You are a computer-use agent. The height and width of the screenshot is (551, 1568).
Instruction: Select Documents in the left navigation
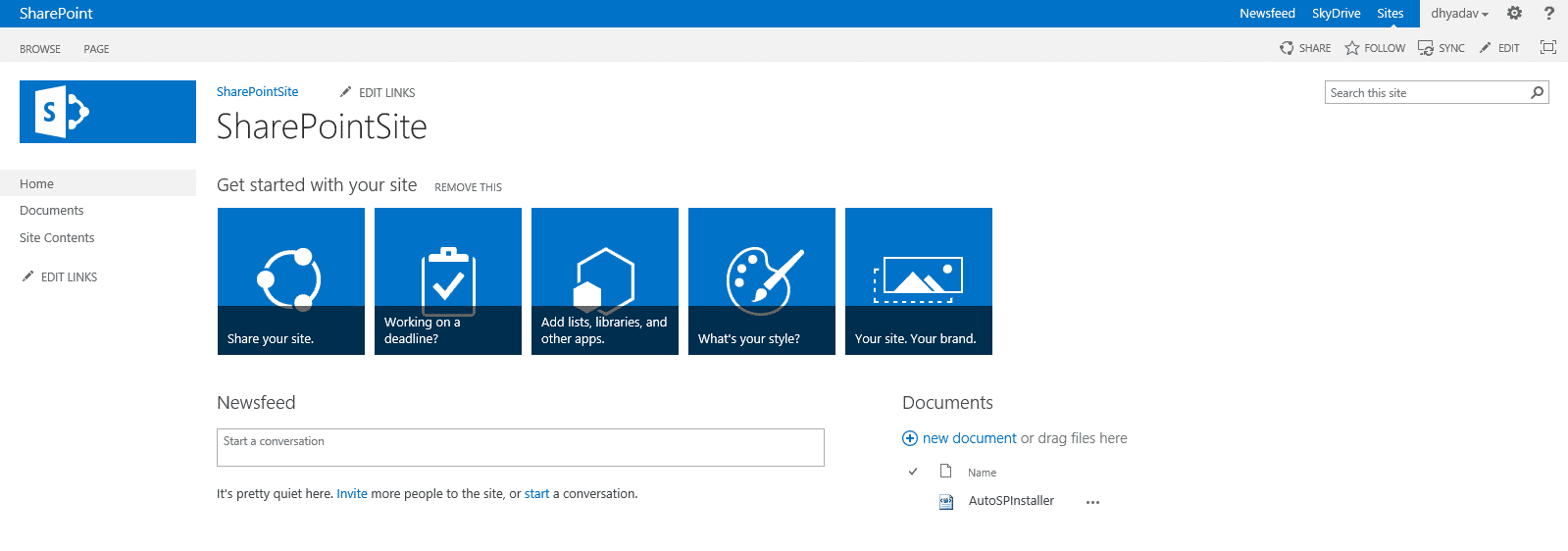click(x=52, y=211)
